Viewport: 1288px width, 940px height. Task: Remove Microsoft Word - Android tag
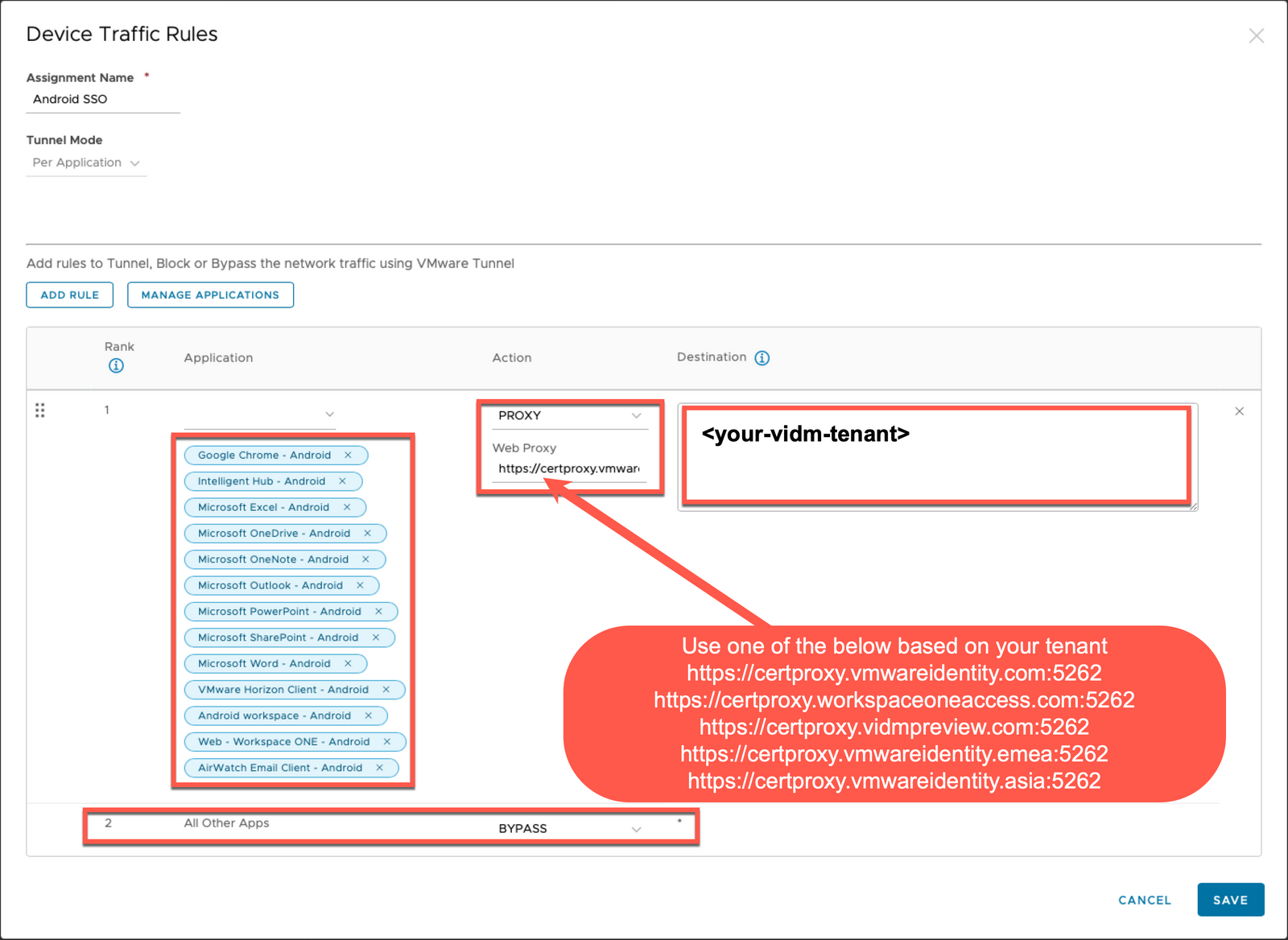click(x=348, y=663)
